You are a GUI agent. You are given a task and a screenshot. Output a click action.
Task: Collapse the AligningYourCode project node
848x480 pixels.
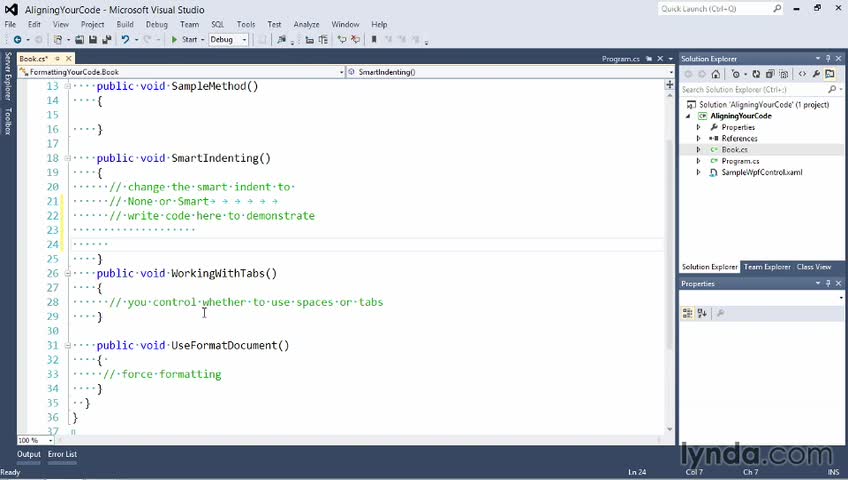(x=688, y=116)
